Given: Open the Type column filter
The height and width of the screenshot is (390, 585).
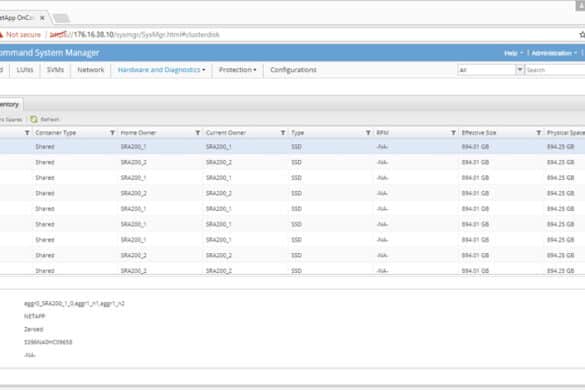Looking at the screenshot, I should pos(368,133).
